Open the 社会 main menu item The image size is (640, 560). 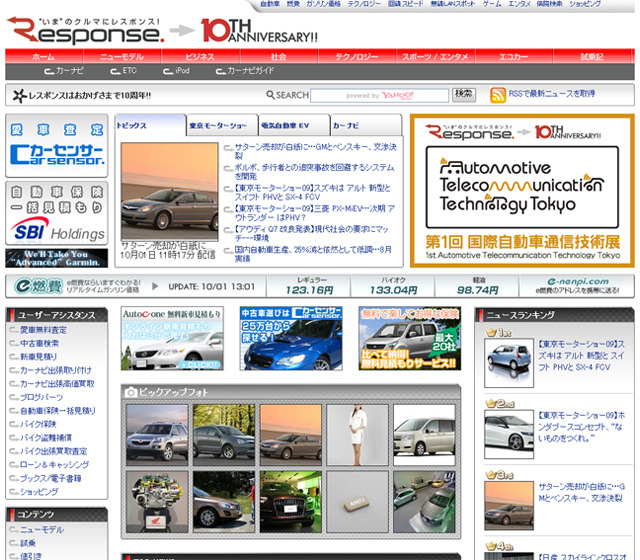[x=279, y=56]
